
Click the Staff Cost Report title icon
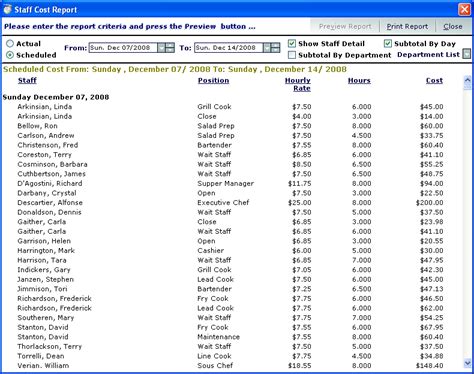click(x=7, y=9)
